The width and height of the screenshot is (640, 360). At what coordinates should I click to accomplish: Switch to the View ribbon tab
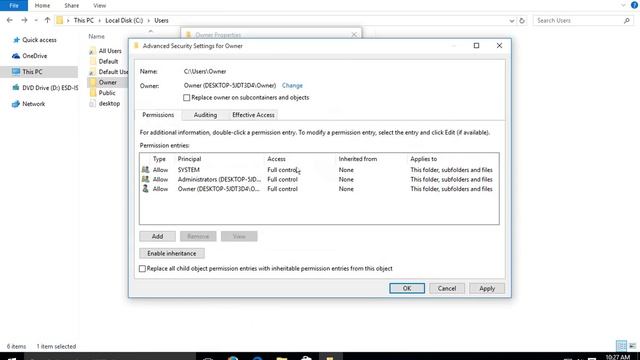click(x=100, y=5)
